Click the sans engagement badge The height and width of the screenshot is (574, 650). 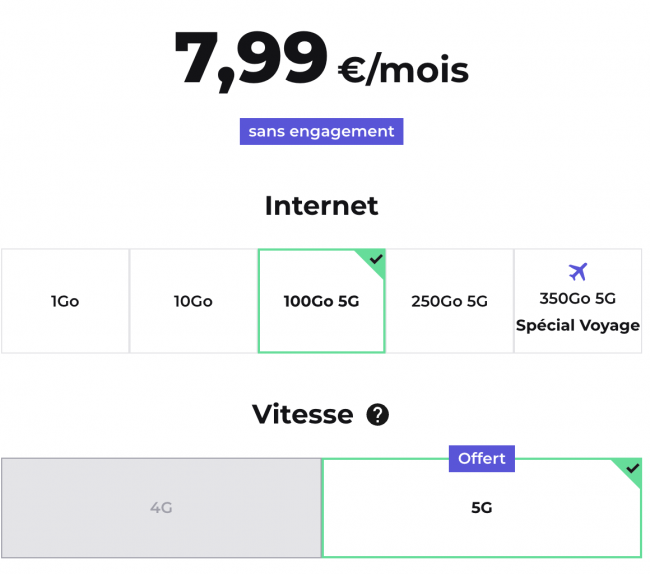(x=321, y=131)
